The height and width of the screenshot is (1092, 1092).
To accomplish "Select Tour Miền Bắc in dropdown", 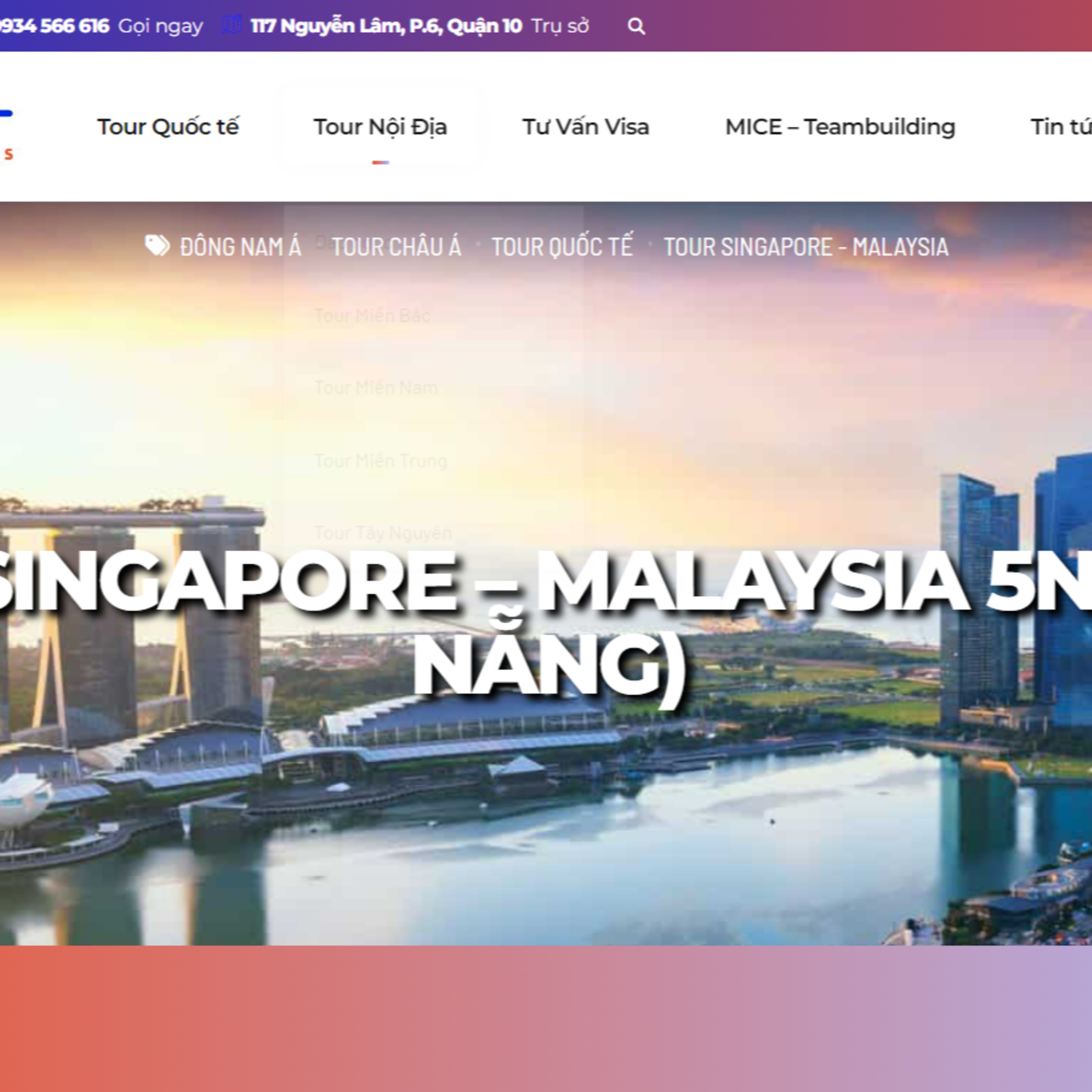I will pos(372,315).
